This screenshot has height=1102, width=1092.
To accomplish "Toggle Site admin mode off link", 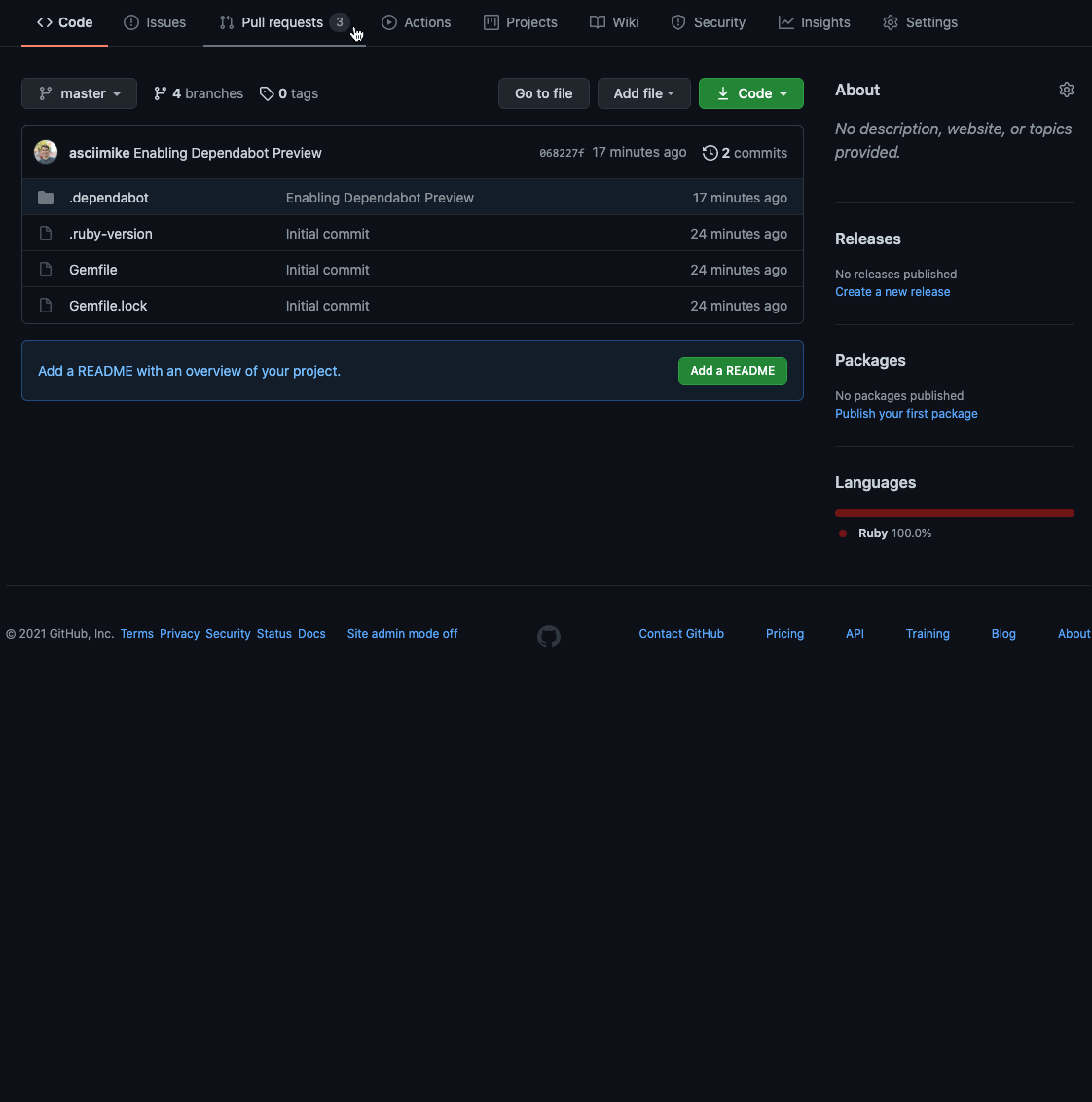I will (x=402, y=634).
